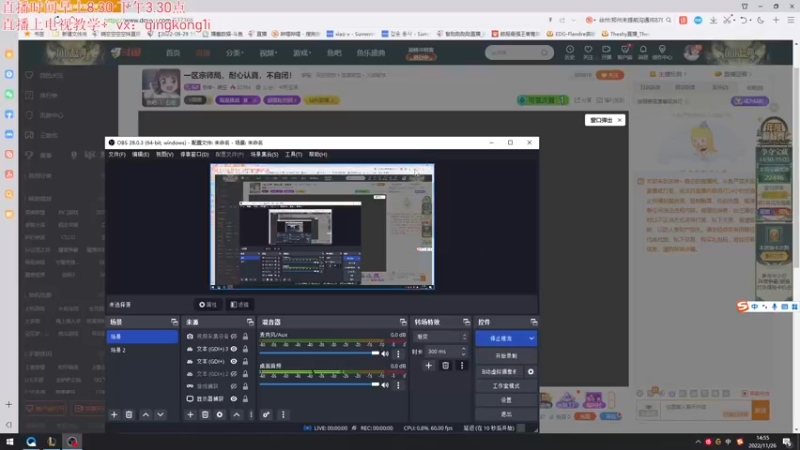Add a new source with the plus icon

tap(190, 415)
